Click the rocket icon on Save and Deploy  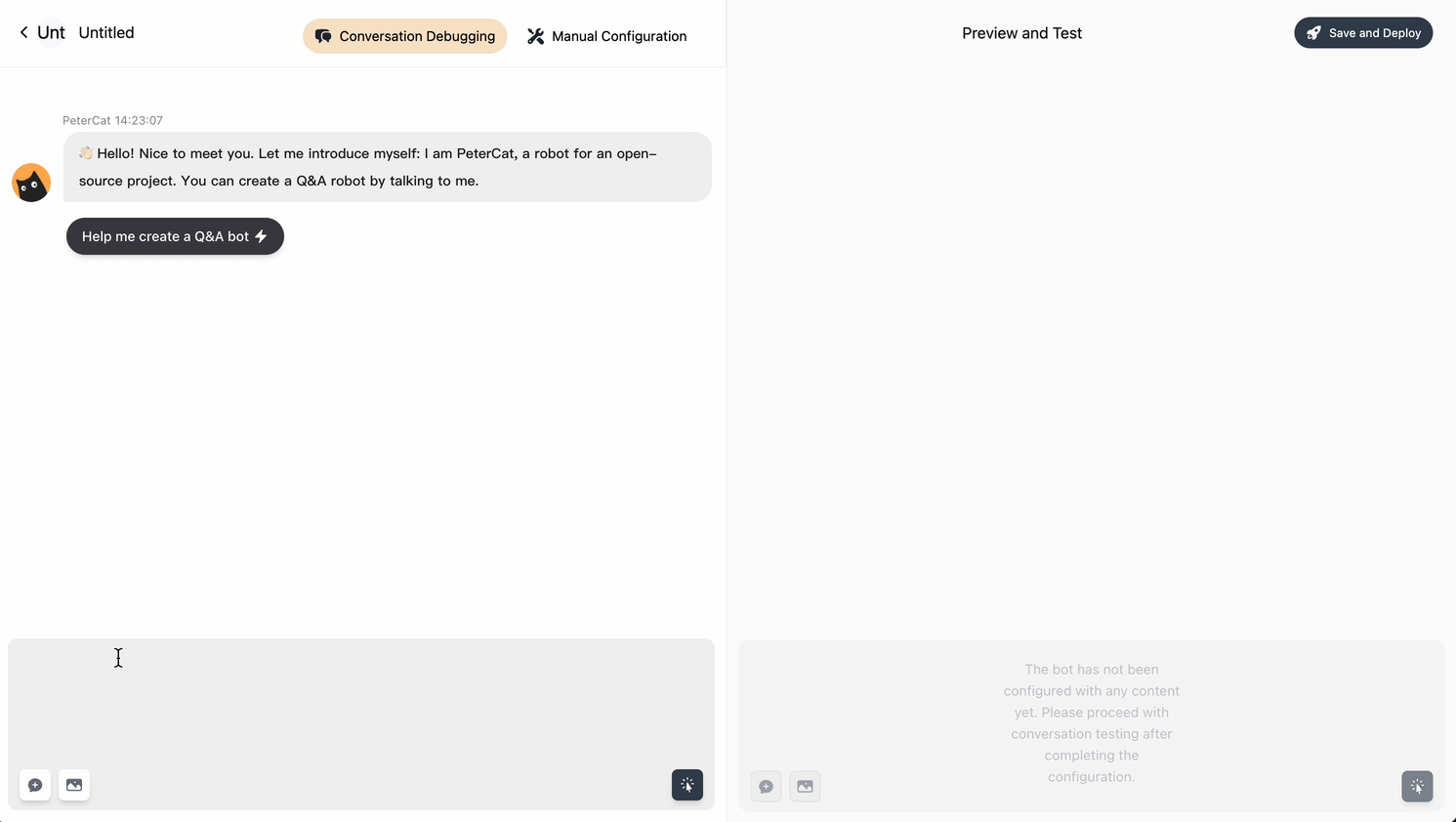[1314, 31]
